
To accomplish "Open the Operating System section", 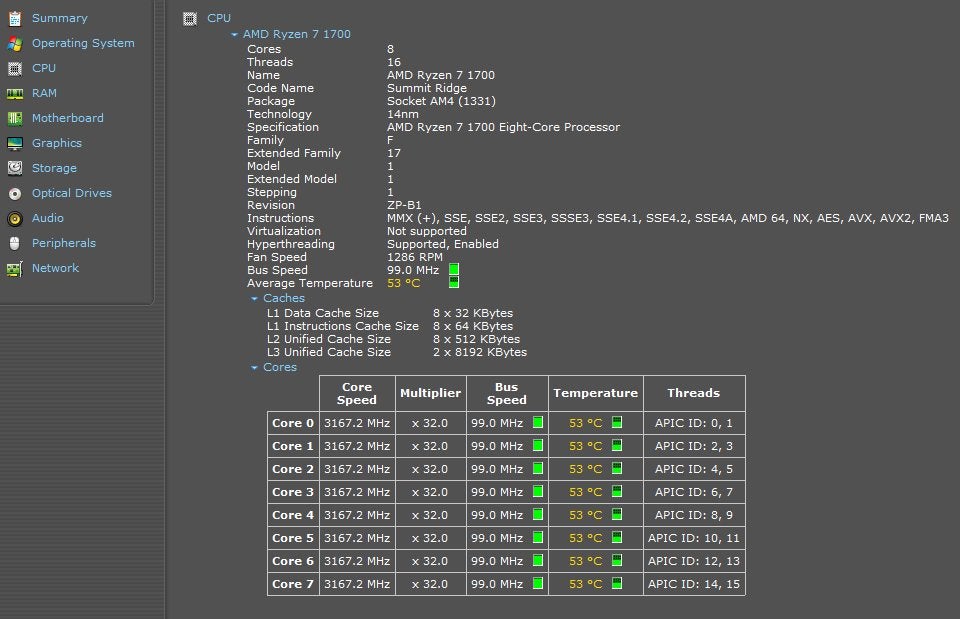I will click(83, 43).
